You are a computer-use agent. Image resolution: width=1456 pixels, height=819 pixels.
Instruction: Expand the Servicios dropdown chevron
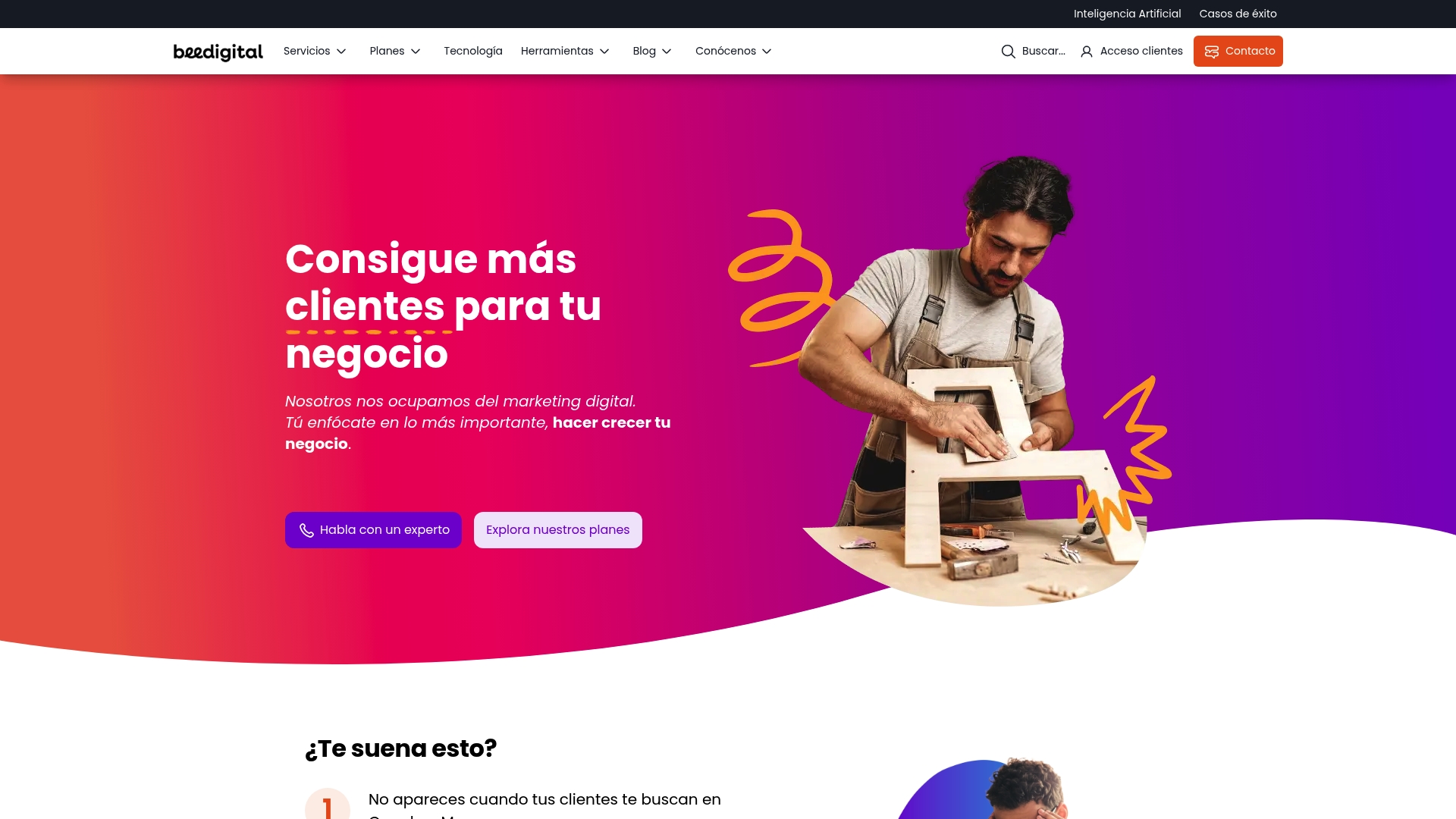point(341,52)
